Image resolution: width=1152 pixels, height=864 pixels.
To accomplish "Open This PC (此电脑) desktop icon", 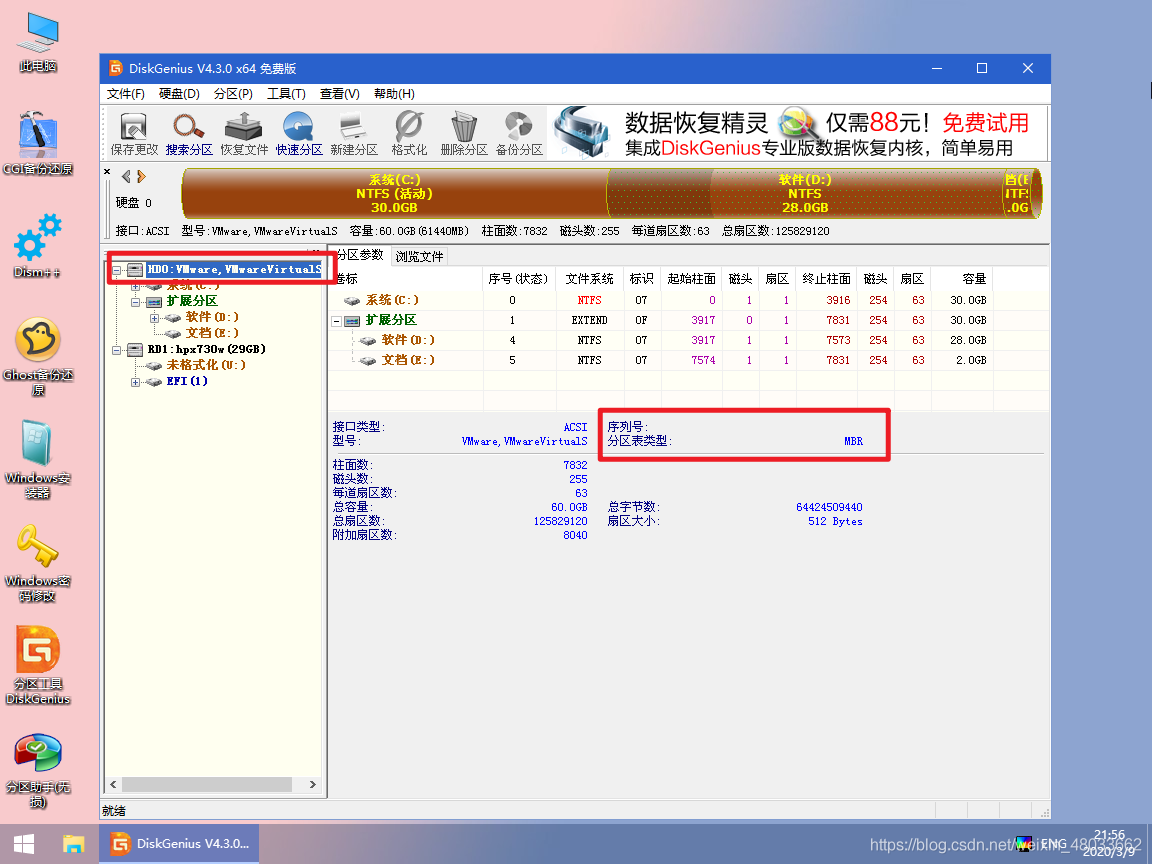I will click(x=38, y=43).
